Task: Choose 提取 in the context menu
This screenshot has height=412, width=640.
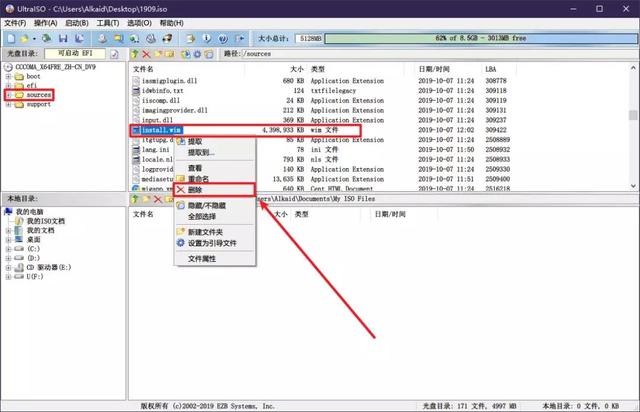Action: (215, 141)
